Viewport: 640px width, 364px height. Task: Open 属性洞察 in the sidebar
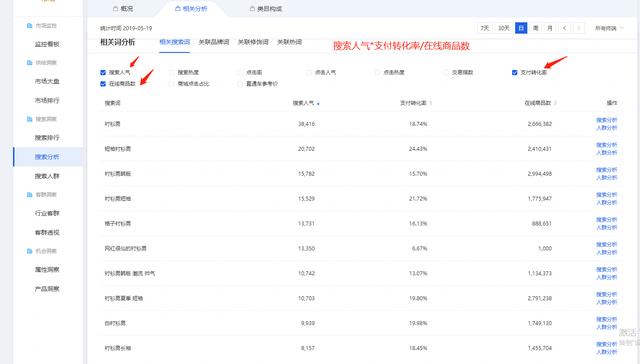pyautogui.click(x=47, y=269)
